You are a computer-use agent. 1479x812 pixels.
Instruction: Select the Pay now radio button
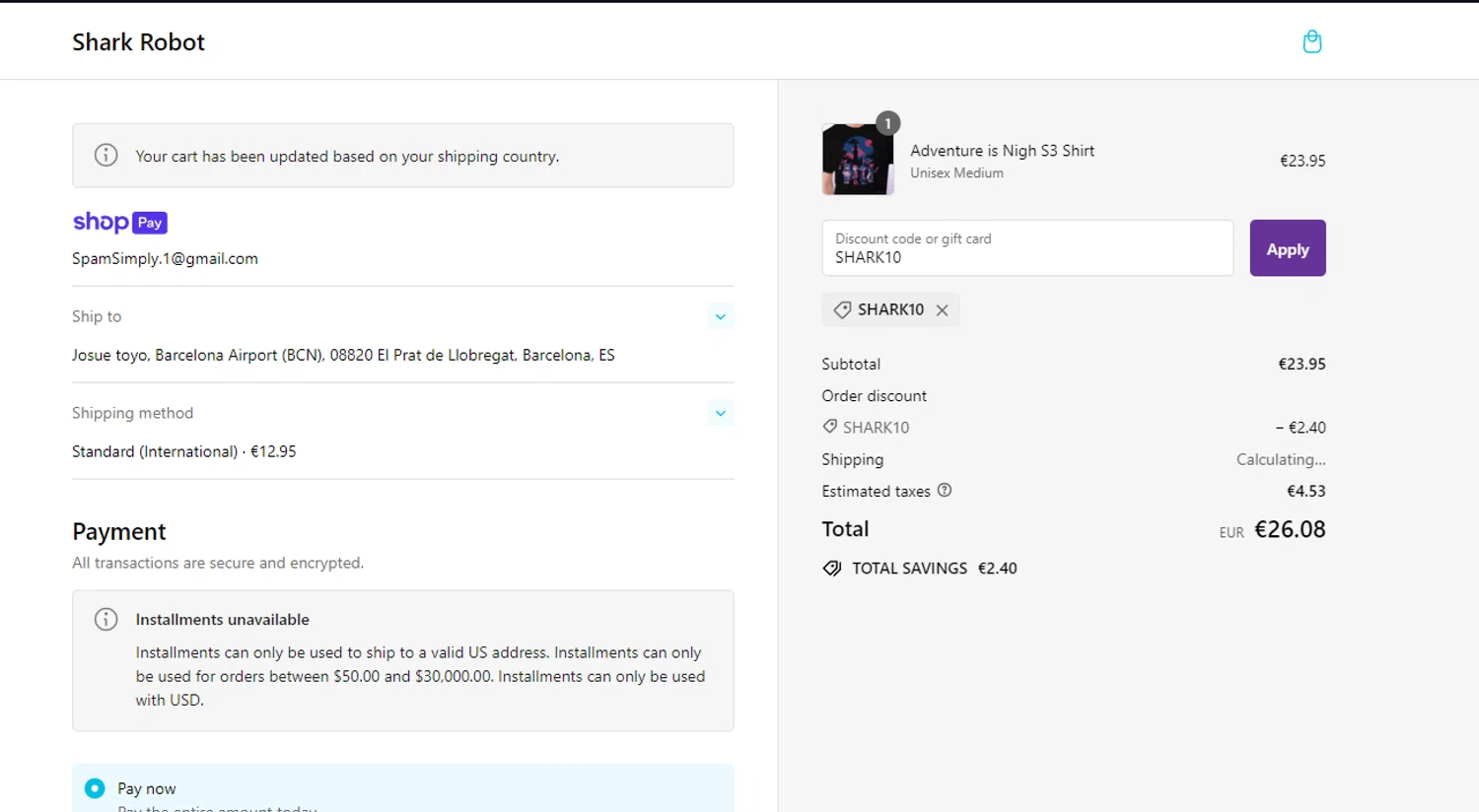point(95,788)
